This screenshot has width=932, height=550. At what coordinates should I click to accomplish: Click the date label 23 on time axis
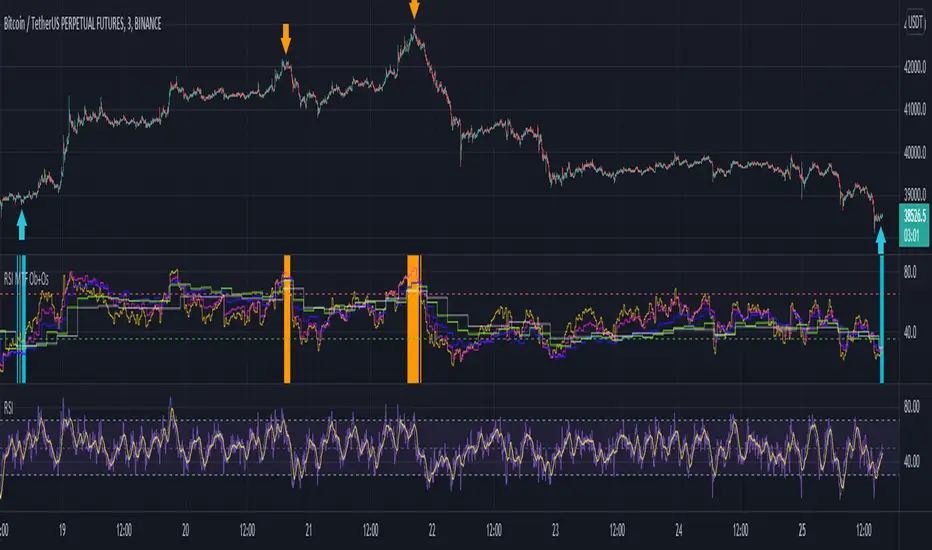[555, 530]
